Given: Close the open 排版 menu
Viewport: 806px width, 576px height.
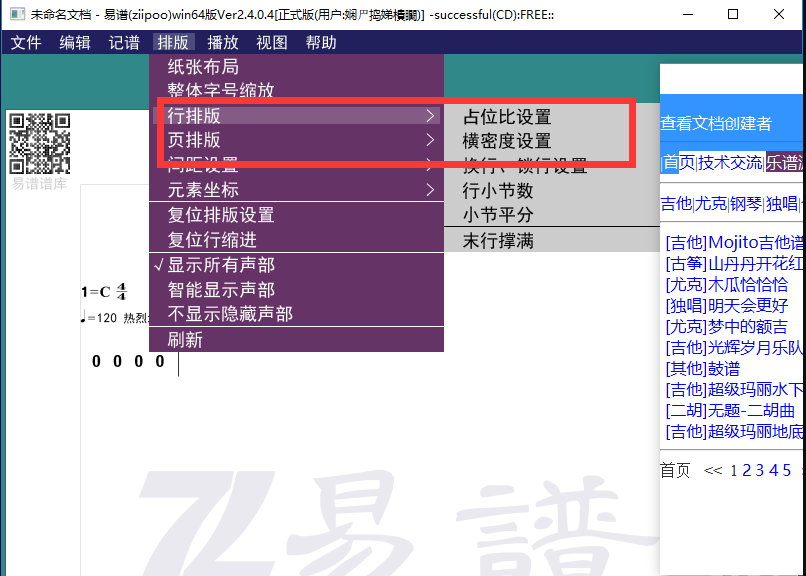Looking at the screenshot, I should (173, 42).
